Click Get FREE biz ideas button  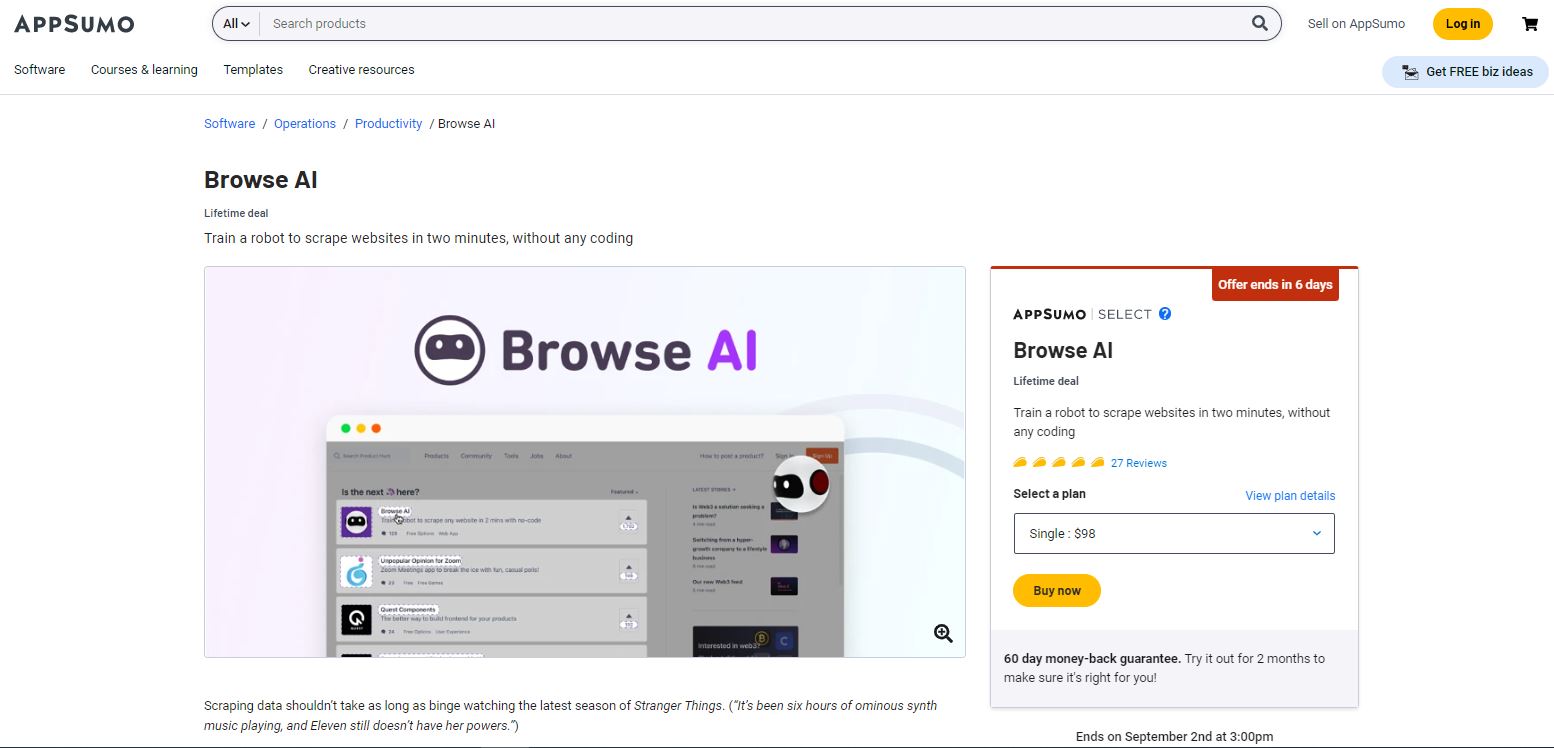point(1465,72)
